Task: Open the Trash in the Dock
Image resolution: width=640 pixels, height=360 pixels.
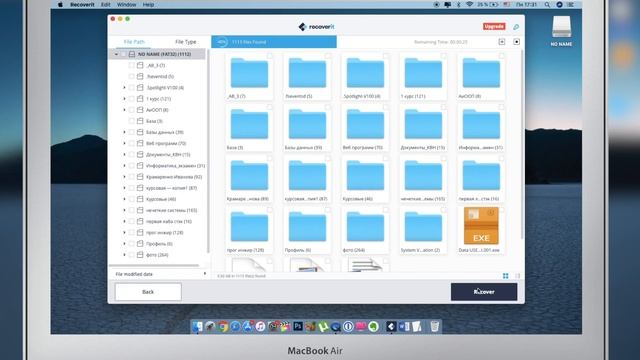Action: (434, 327)
